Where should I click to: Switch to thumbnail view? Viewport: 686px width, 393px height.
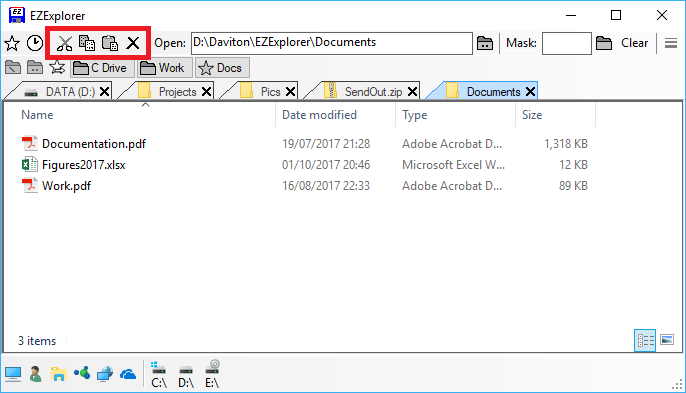click(667, 340)
